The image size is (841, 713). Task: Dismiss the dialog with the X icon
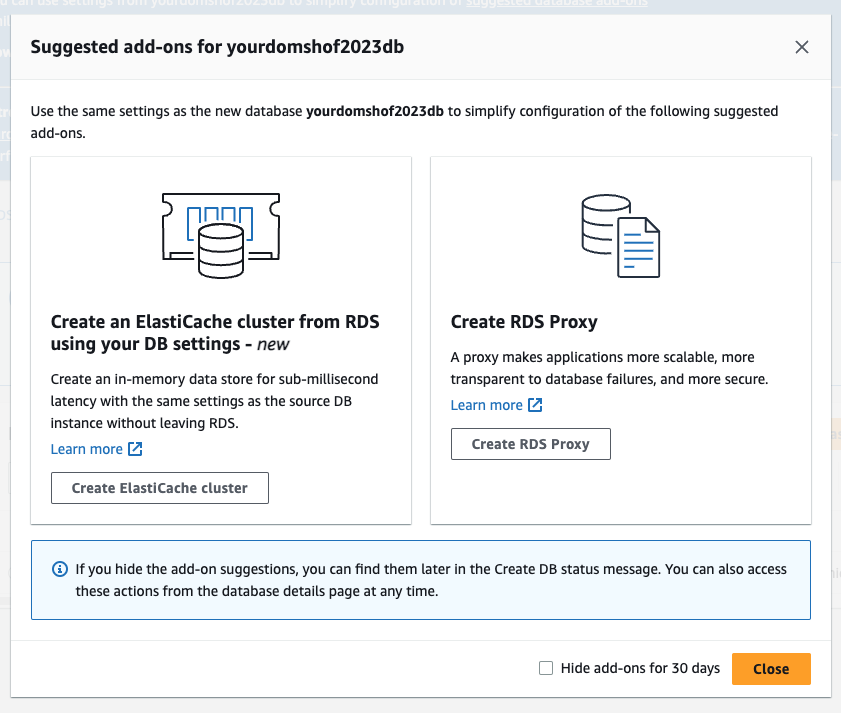click(802, 47)
